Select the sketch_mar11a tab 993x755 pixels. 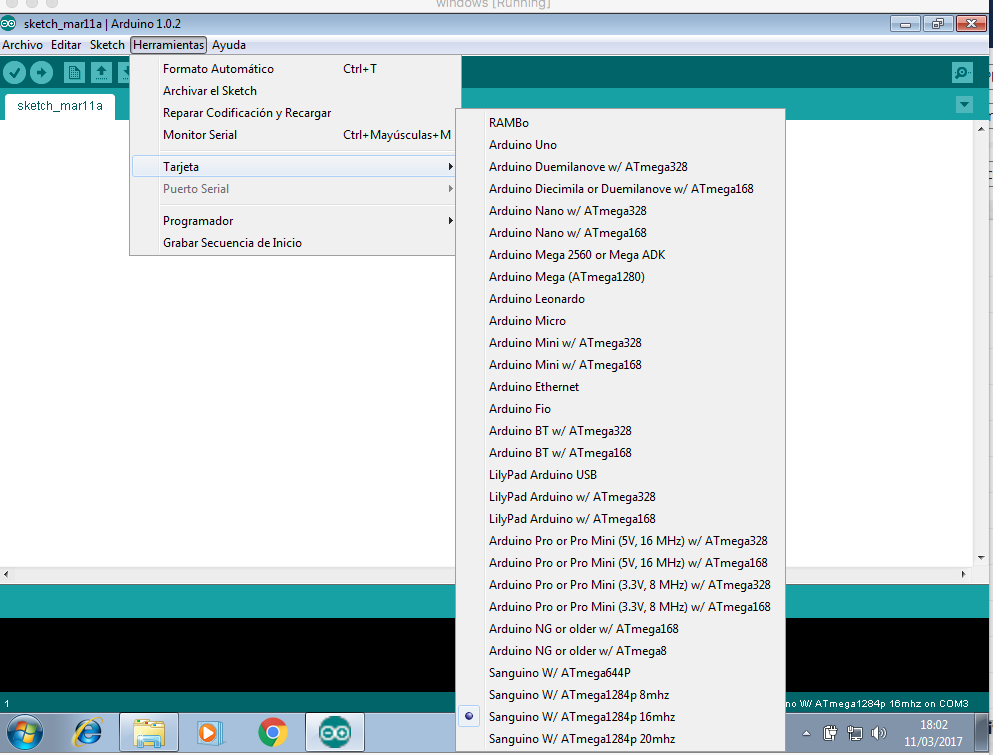[x=60, y=106]
